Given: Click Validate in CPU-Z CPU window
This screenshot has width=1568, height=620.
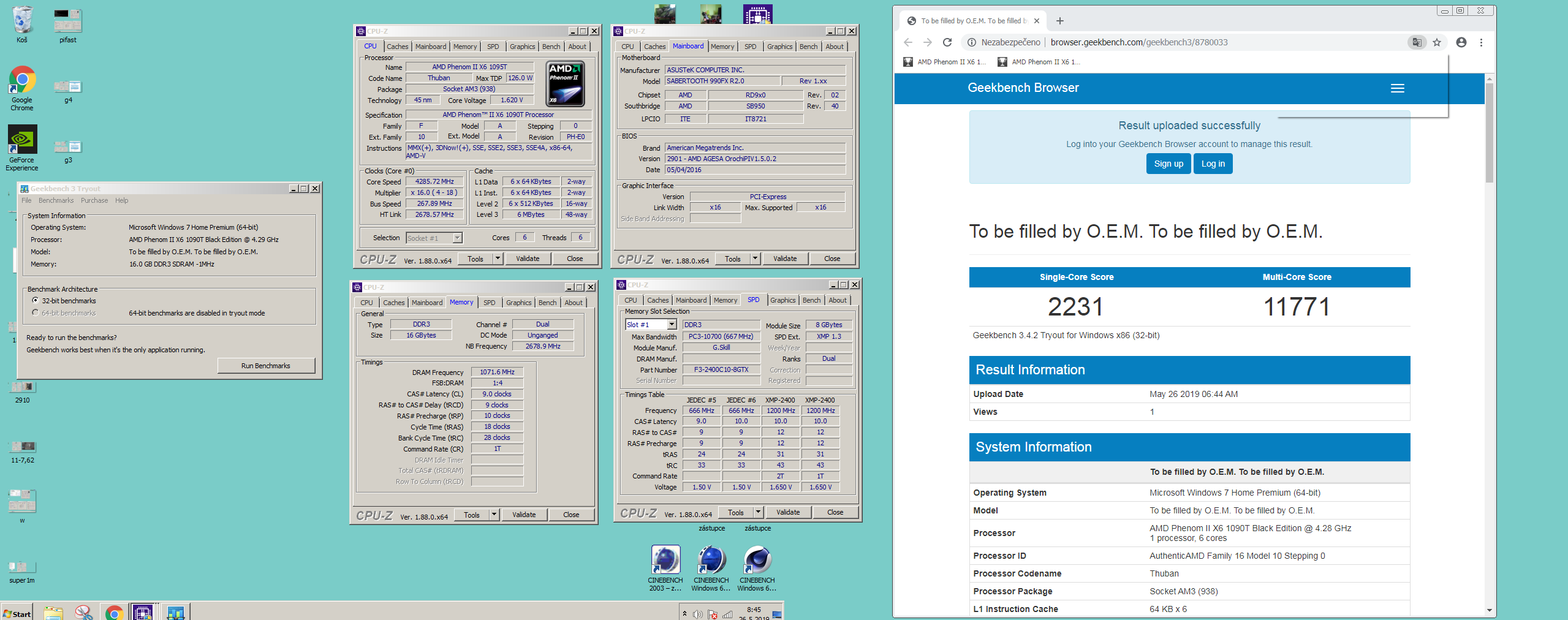Looking at the screenshot, I should [528, 259].
